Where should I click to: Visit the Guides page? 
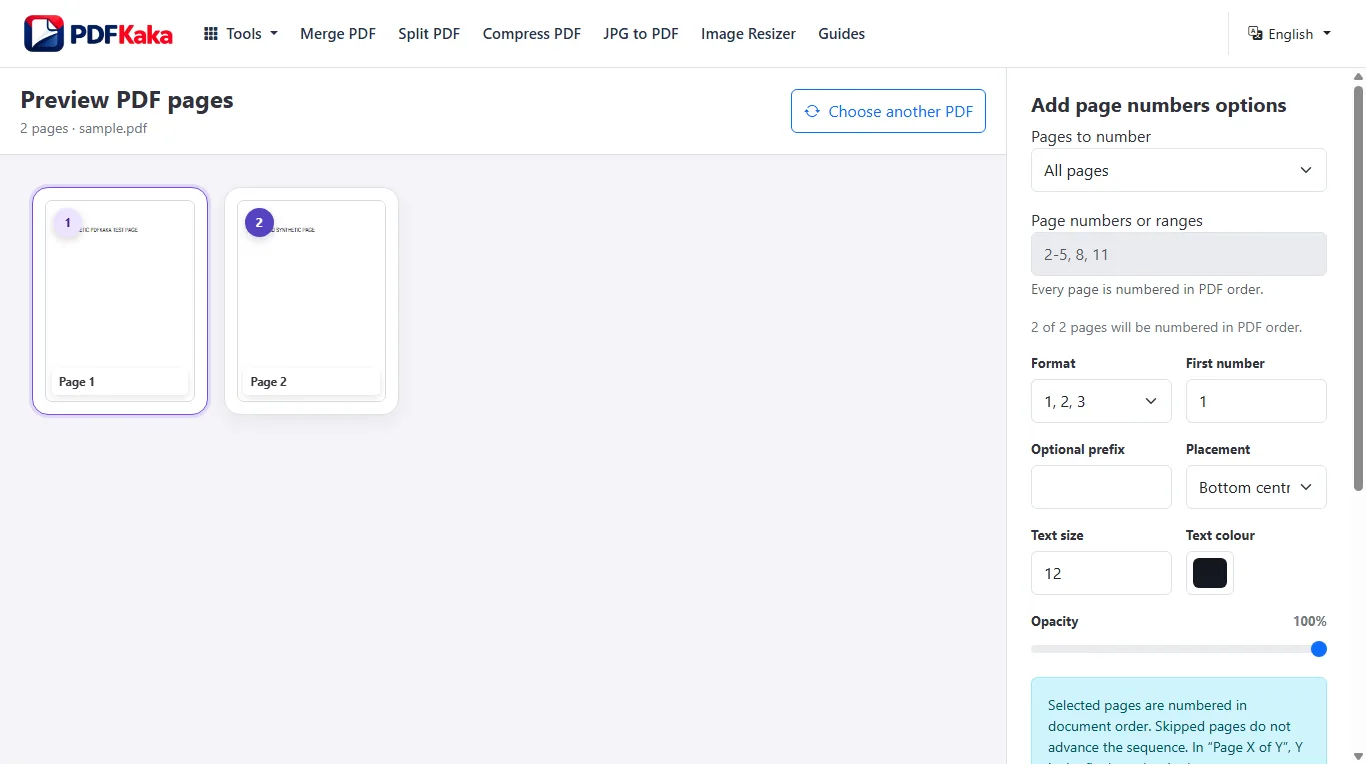[x=841, y=34]
